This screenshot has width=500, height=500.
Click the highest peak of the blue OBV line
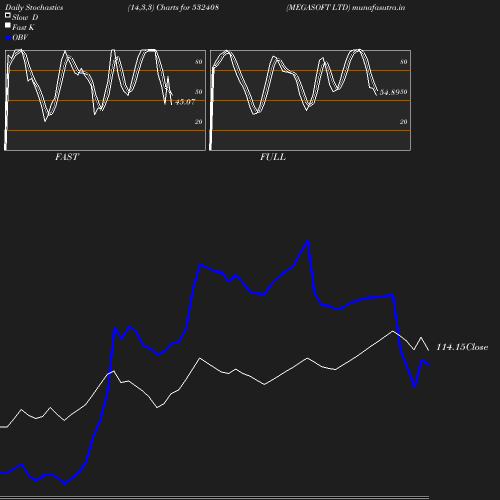(x=307, y=241)
